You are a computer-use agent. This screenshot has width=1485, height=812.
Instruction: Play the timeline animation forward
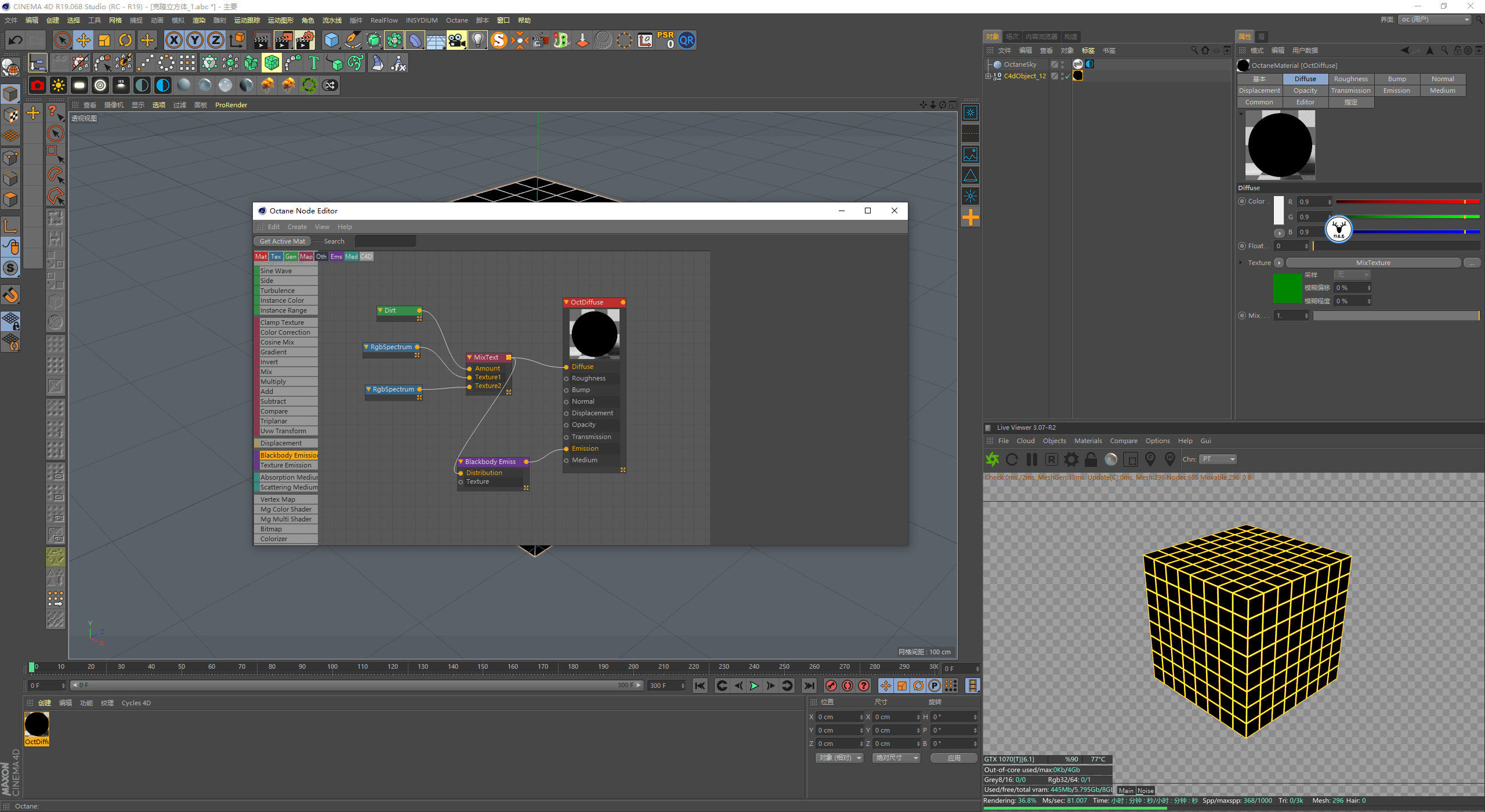pos(754,686)
